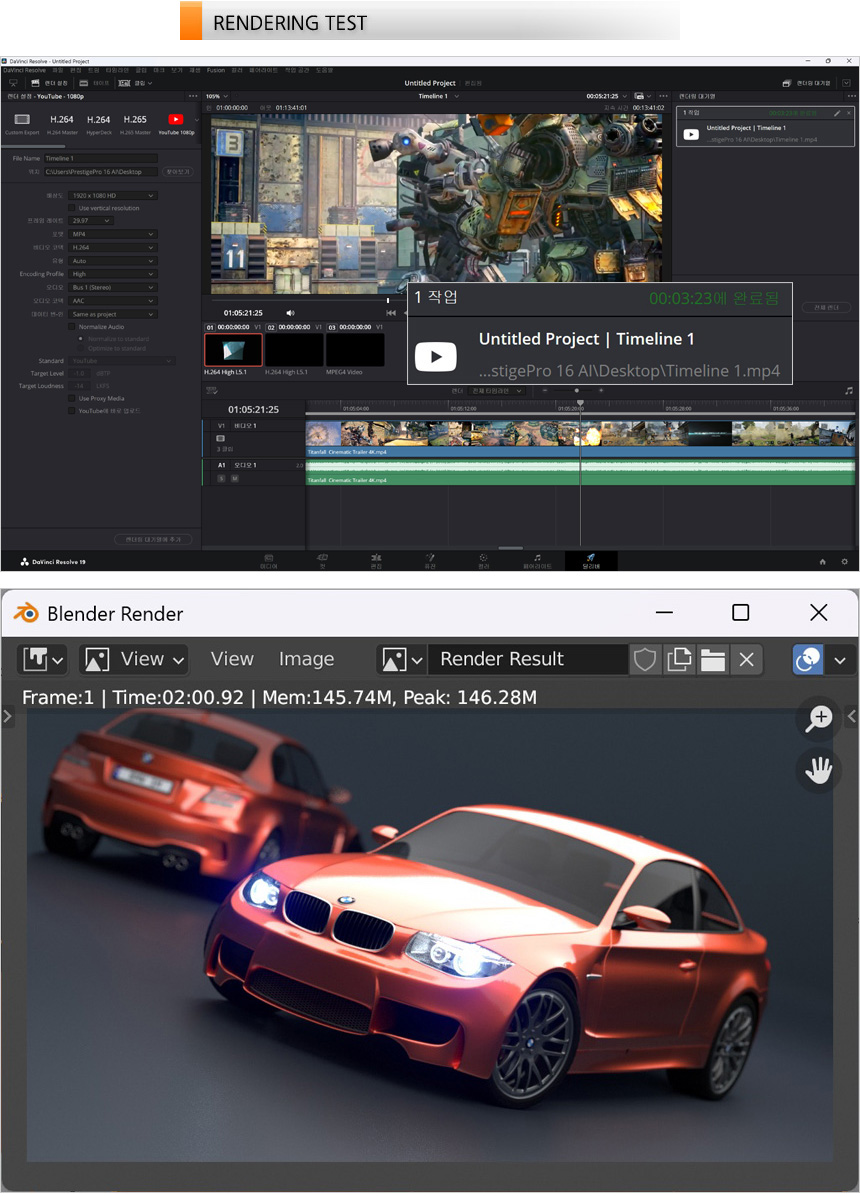This screenshot has height=1196, width=860.
Task: Activate the pan hand tool in Blender
Action: [819, 770]
